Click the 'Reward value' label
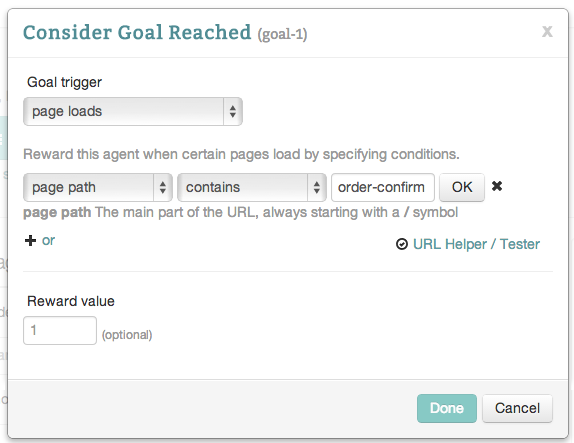Screen dimensions: 574x443 point(71,301)
